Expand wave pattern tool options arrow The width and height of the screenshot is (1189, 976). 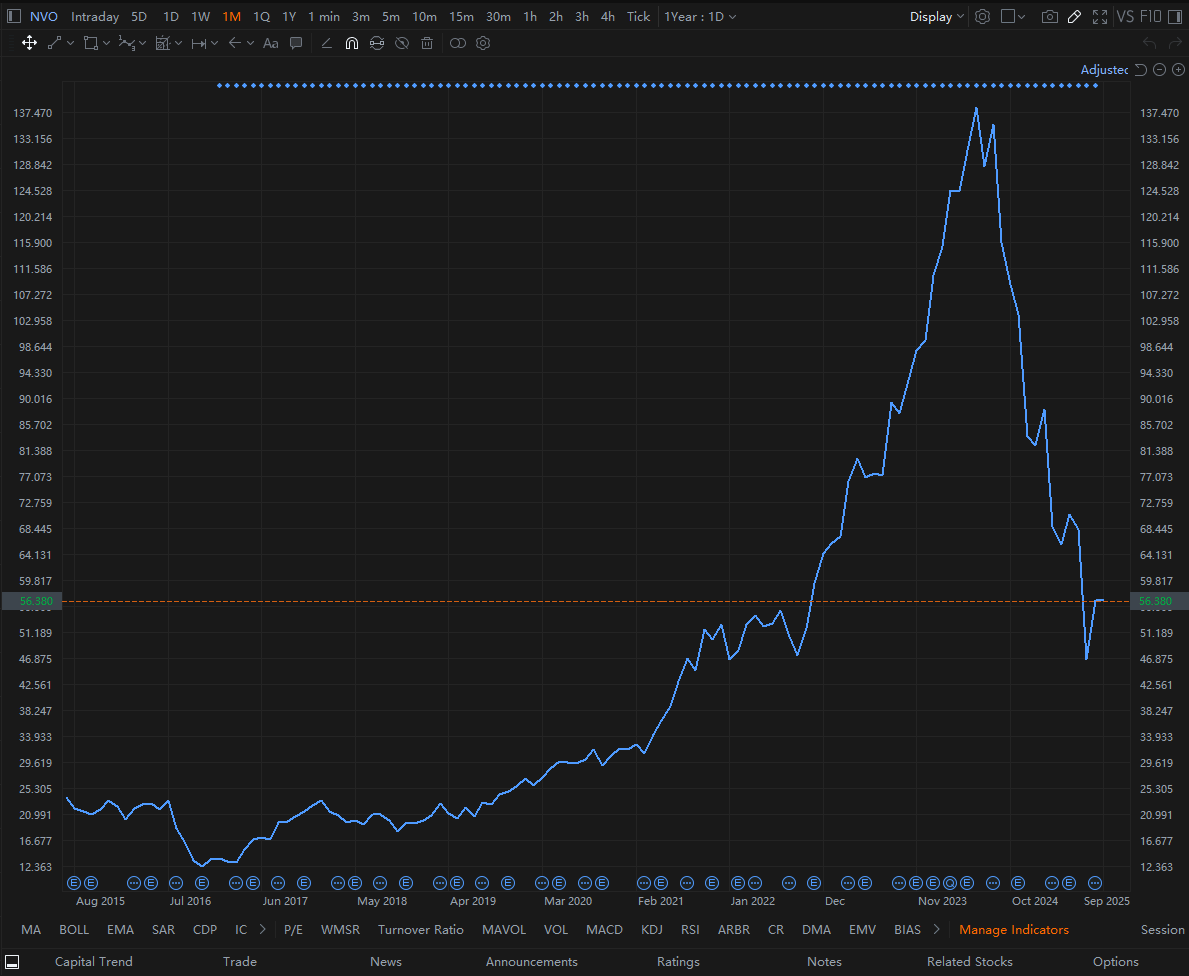(143, 43)
